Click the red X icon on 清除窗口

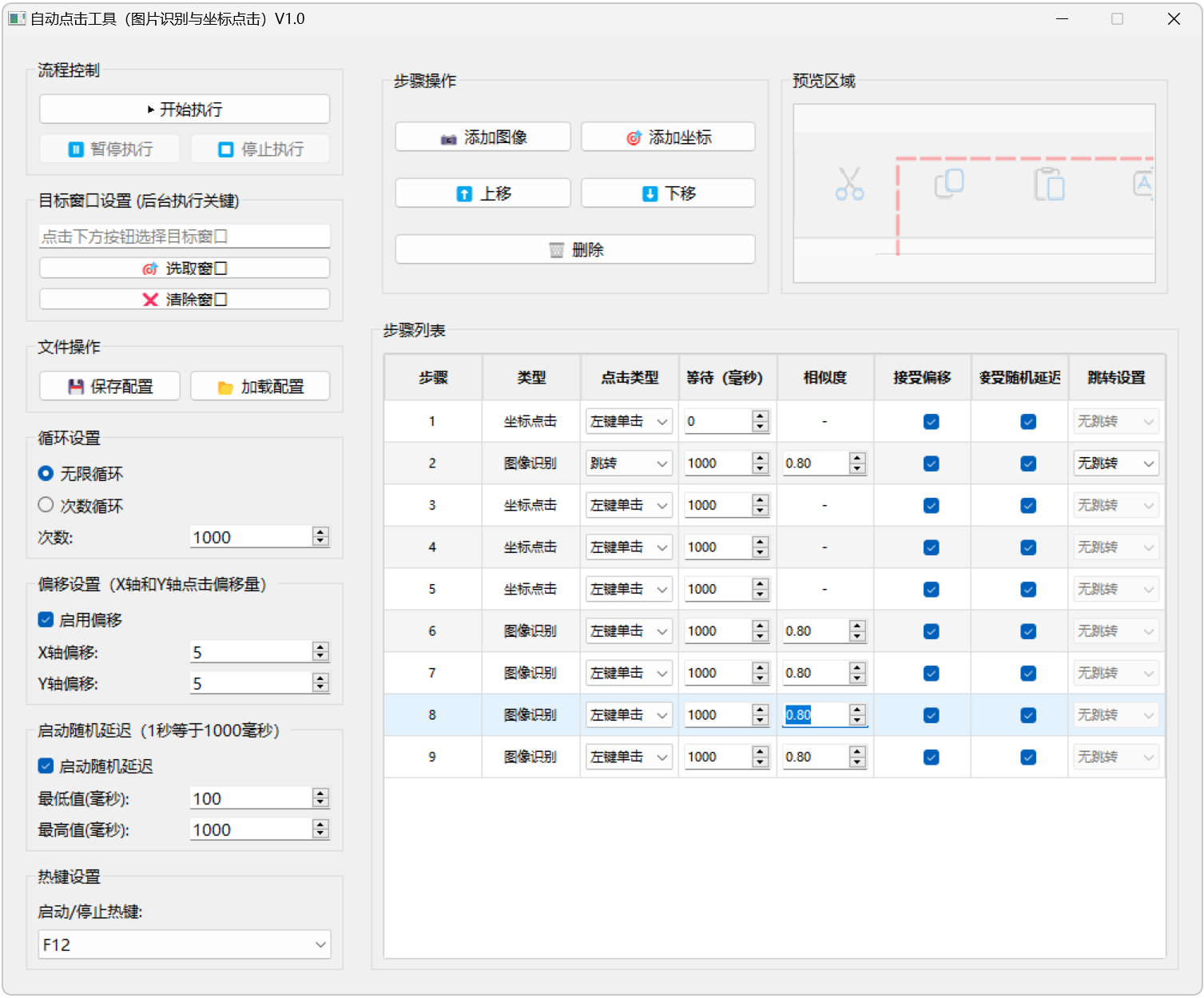point(150,300)
